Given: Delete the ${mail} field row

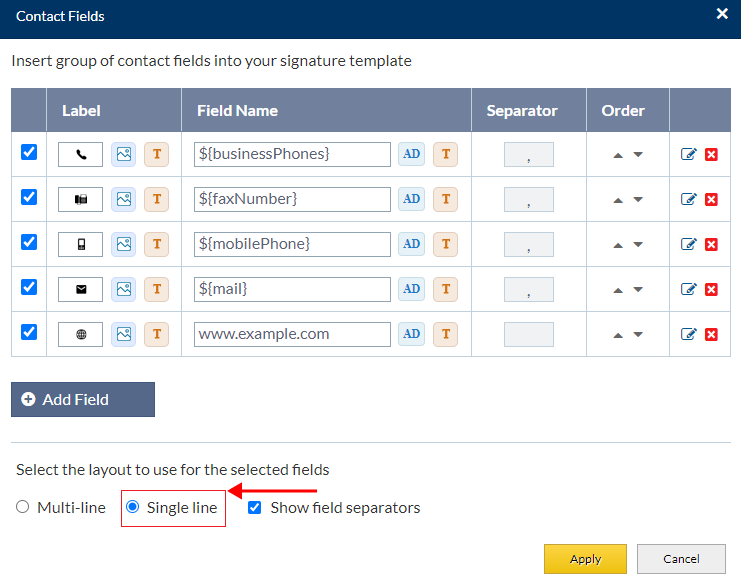Looking at the screenshot, I should [x=711, y=289].
